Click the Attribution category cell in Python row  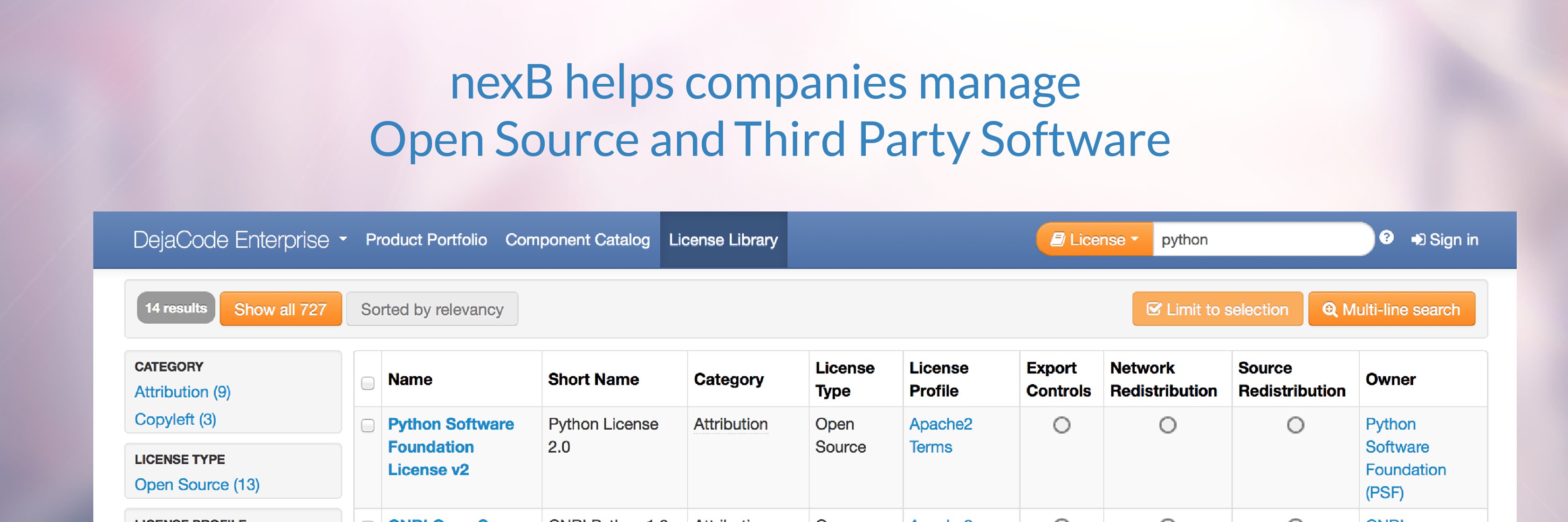(731, 424)
